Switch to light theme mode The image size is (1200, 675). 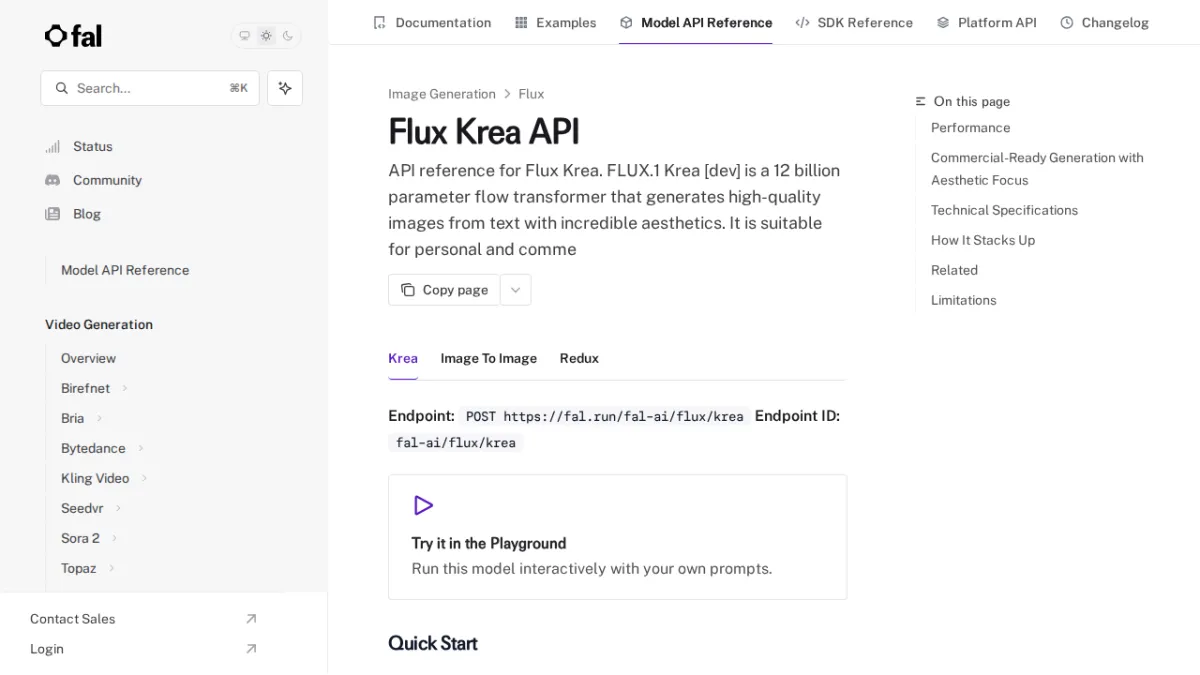point(266,36)
